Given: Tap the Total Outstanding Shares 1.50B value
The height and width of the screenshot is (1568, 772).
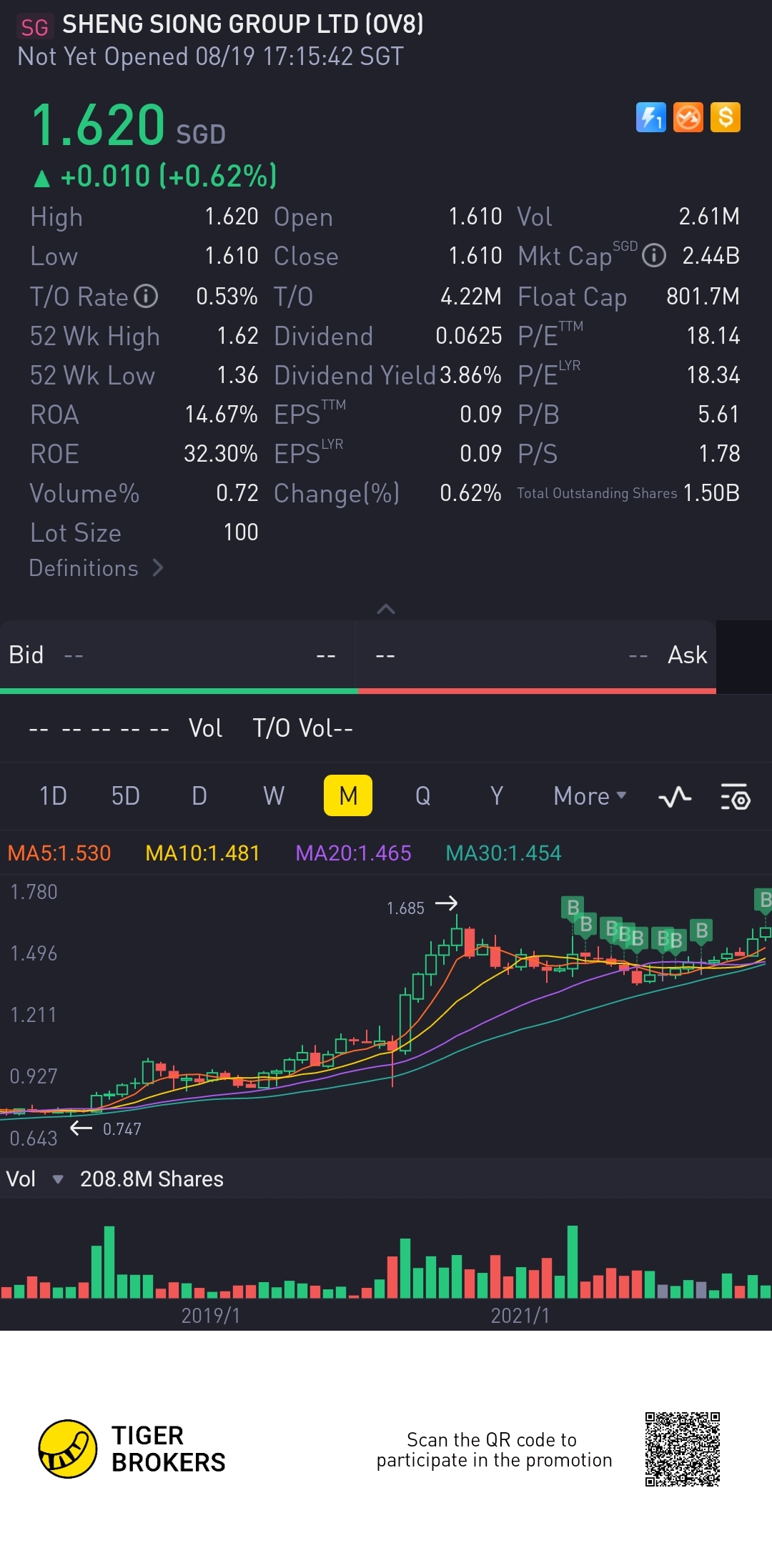Looking at the screenshot, I should 711,493.
